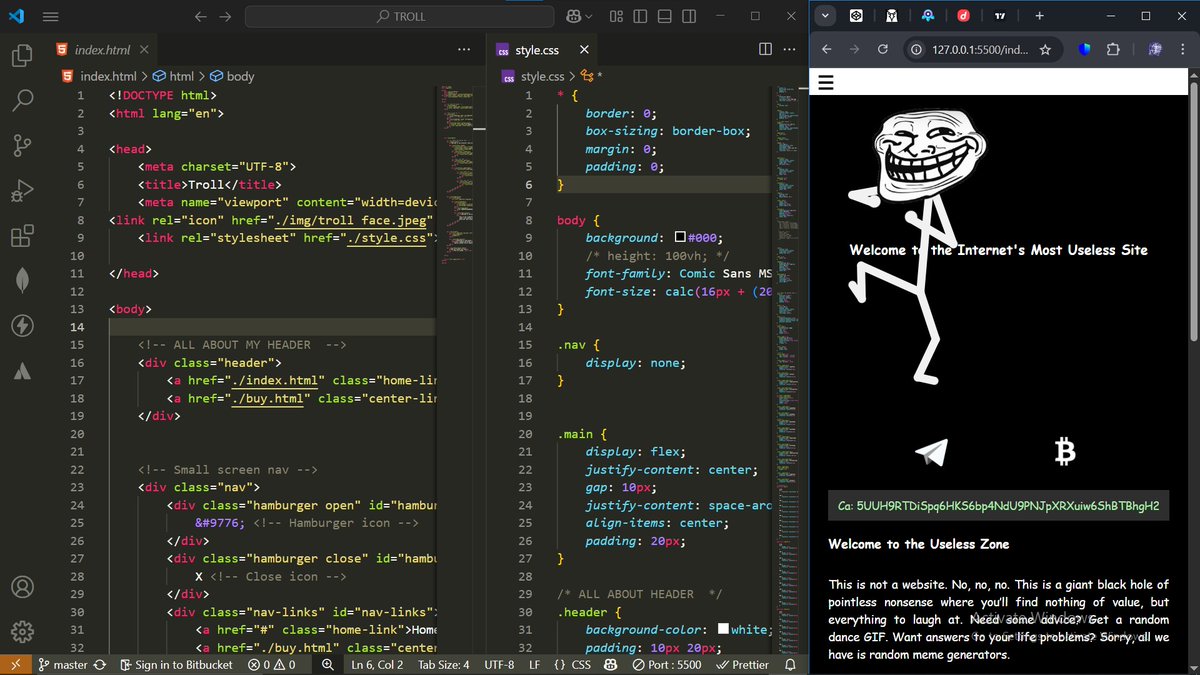
Task: Click the Prettier formatter status
Action: click(743, 664)
